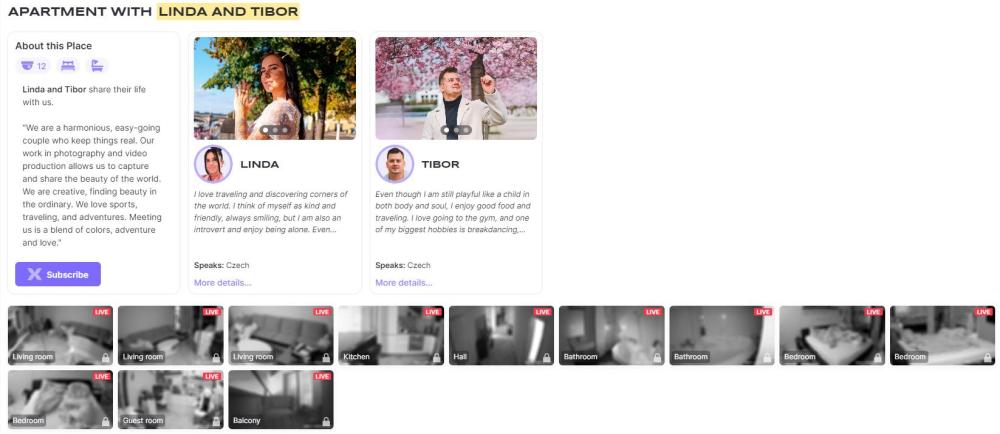Open Linda's round profile avatar
The height and width of the screenshot is (434, 1000).
(213, 164)
